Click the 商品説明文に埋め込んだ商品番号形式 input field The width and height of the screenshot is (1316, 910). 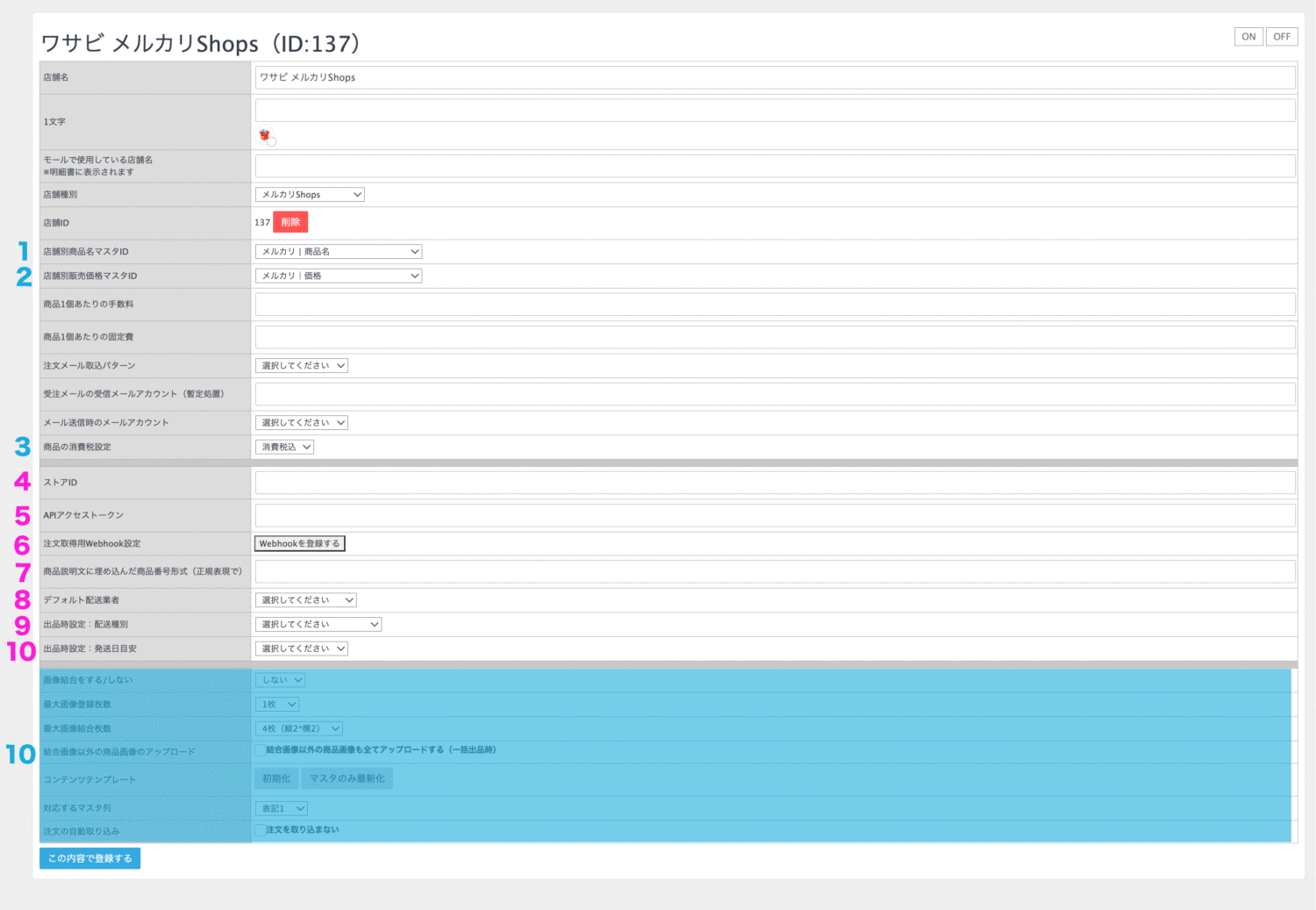coord(776,571)
